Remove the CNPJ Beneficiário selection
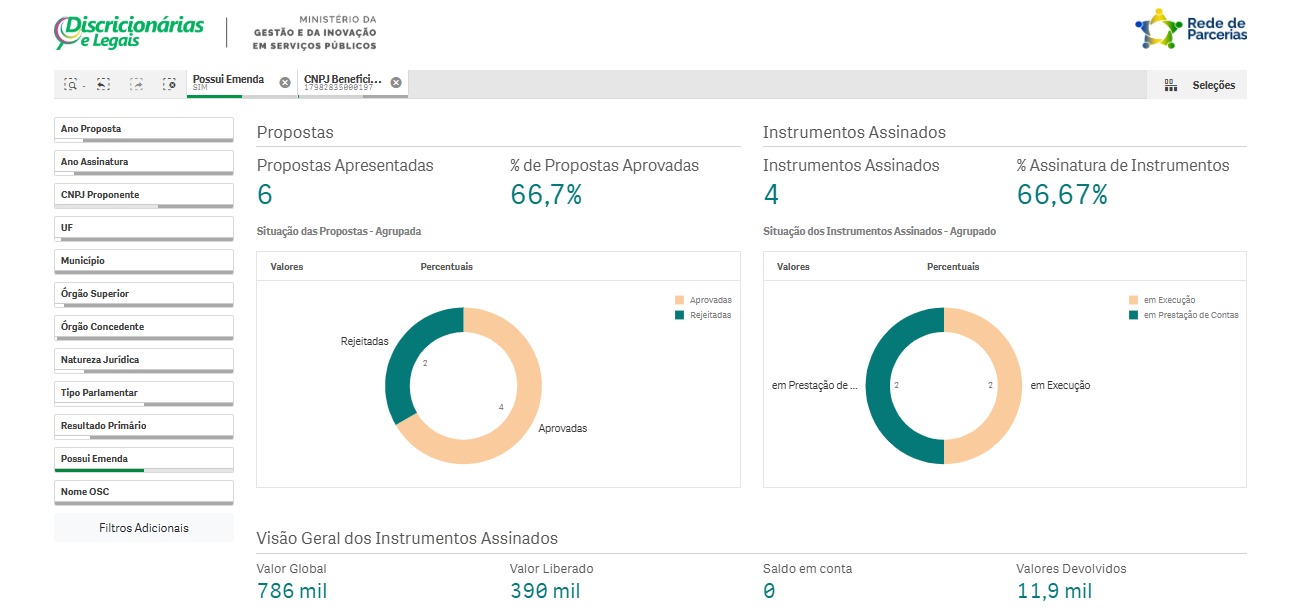The width and height of the screenshot is (1300, 613). tap(396, 83)
